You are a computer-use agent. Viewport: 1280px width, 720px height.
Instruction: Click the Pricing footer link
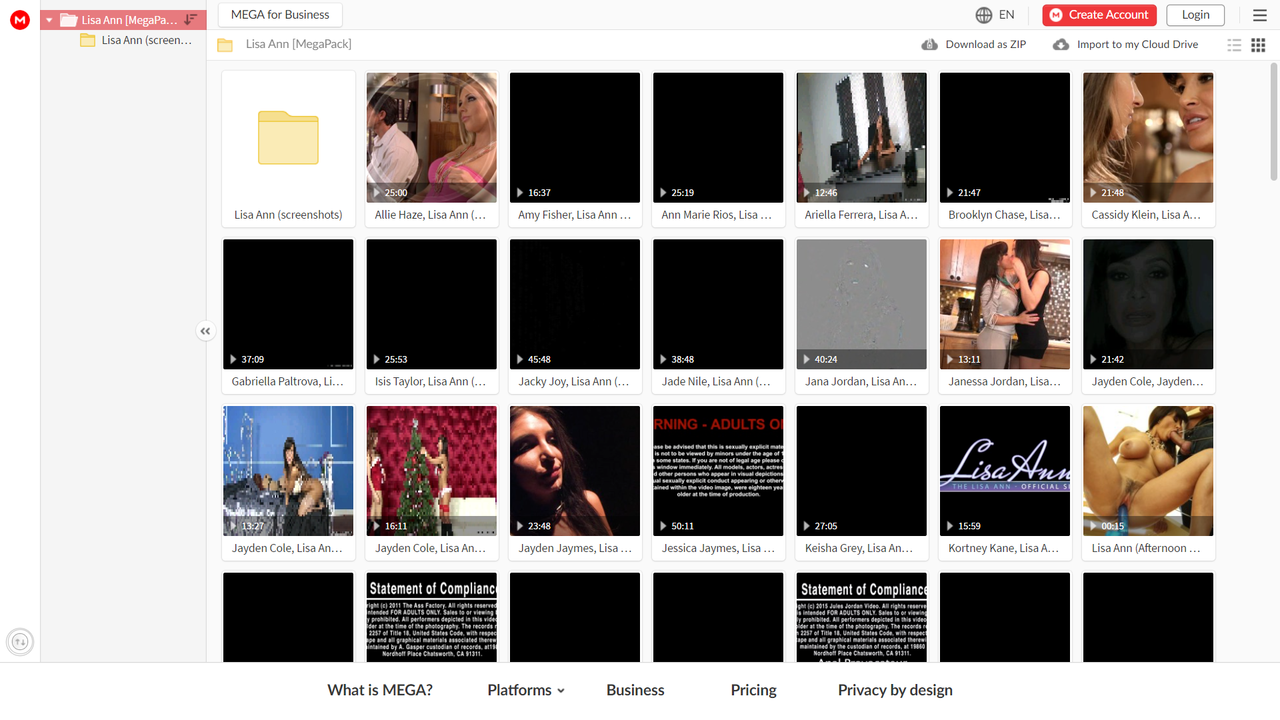[x=753, y=690]
